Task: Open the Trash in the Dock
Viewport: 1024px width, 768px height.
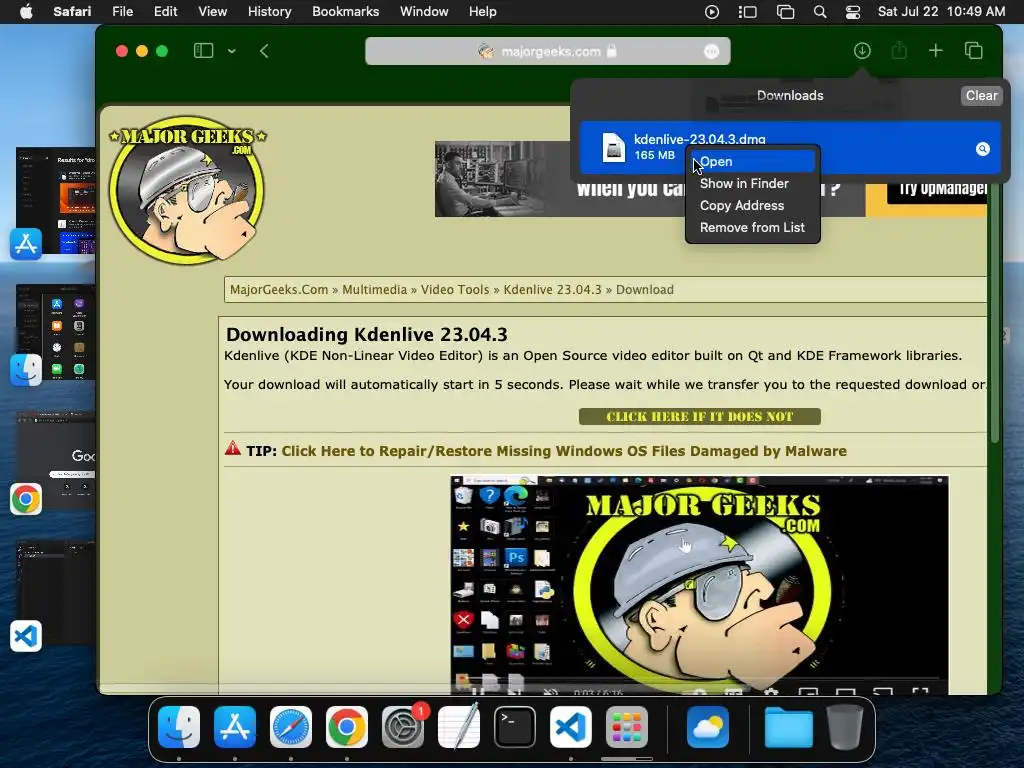Action: coord(845,726)
